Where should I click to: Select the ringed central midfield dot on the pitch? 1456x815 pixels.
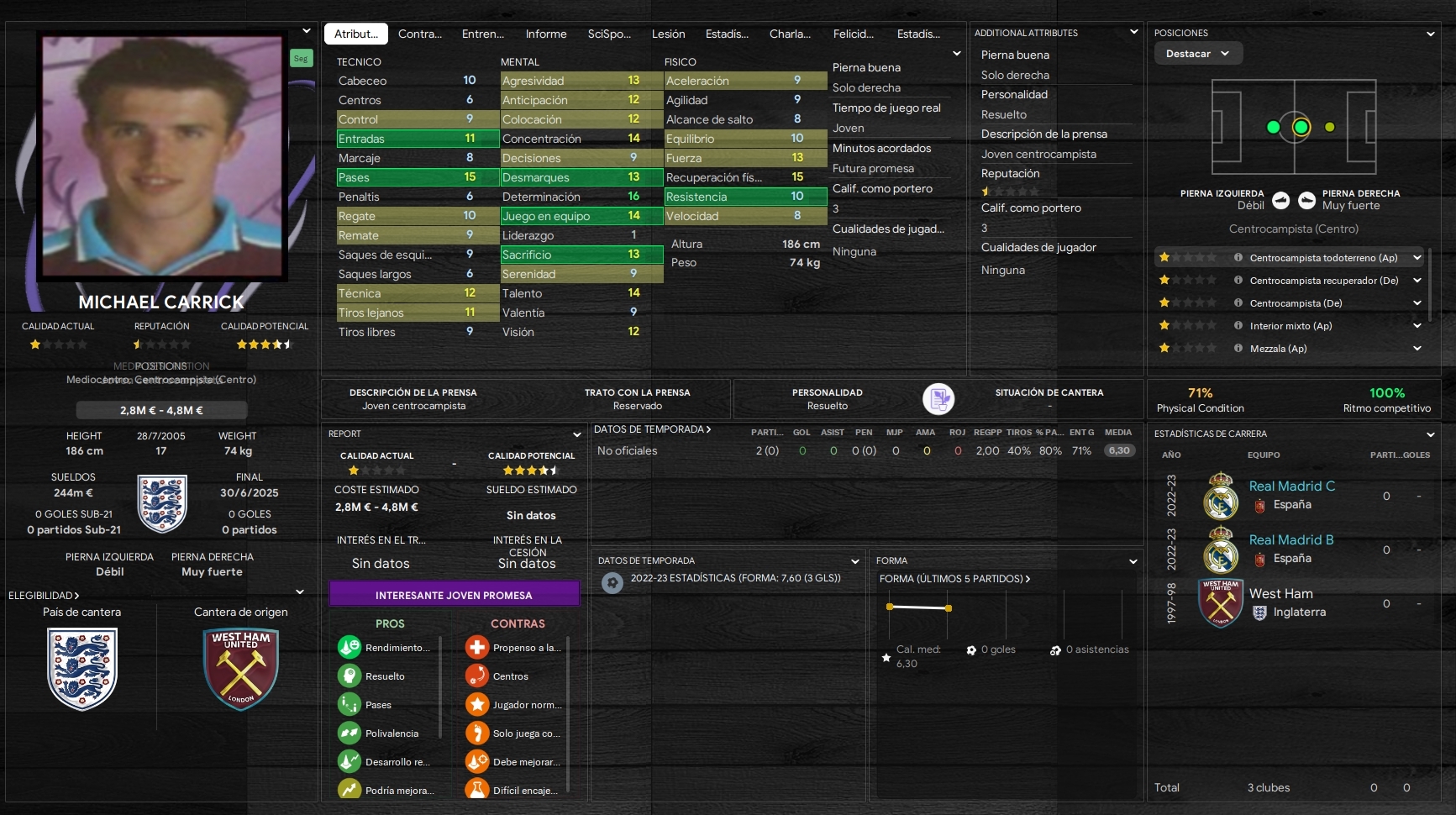[1301, 128]
